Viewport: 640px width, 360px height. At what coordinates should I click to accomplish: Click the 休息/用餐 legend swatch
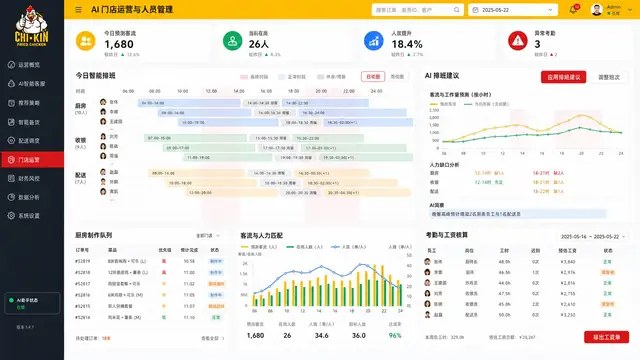320,77
